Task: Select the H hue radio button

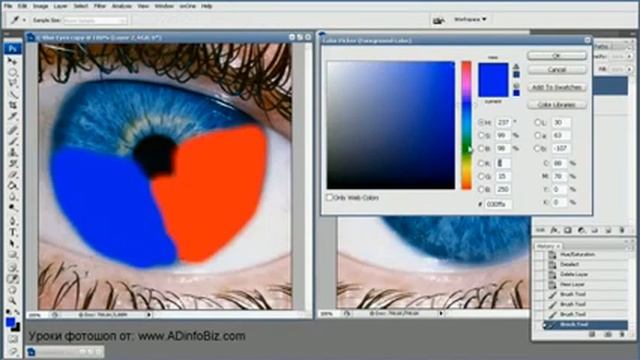Action: 481,122
